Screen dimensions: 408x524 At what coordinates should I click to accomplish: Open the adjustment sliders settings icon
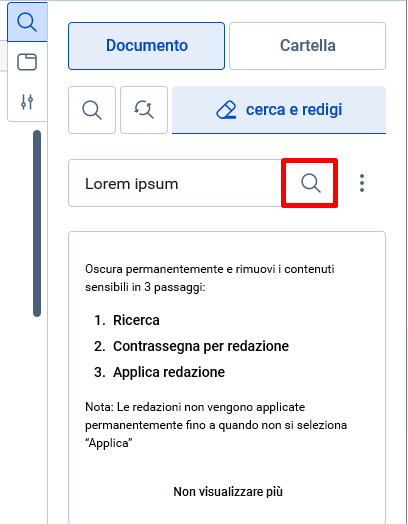[x=27, y=102]
